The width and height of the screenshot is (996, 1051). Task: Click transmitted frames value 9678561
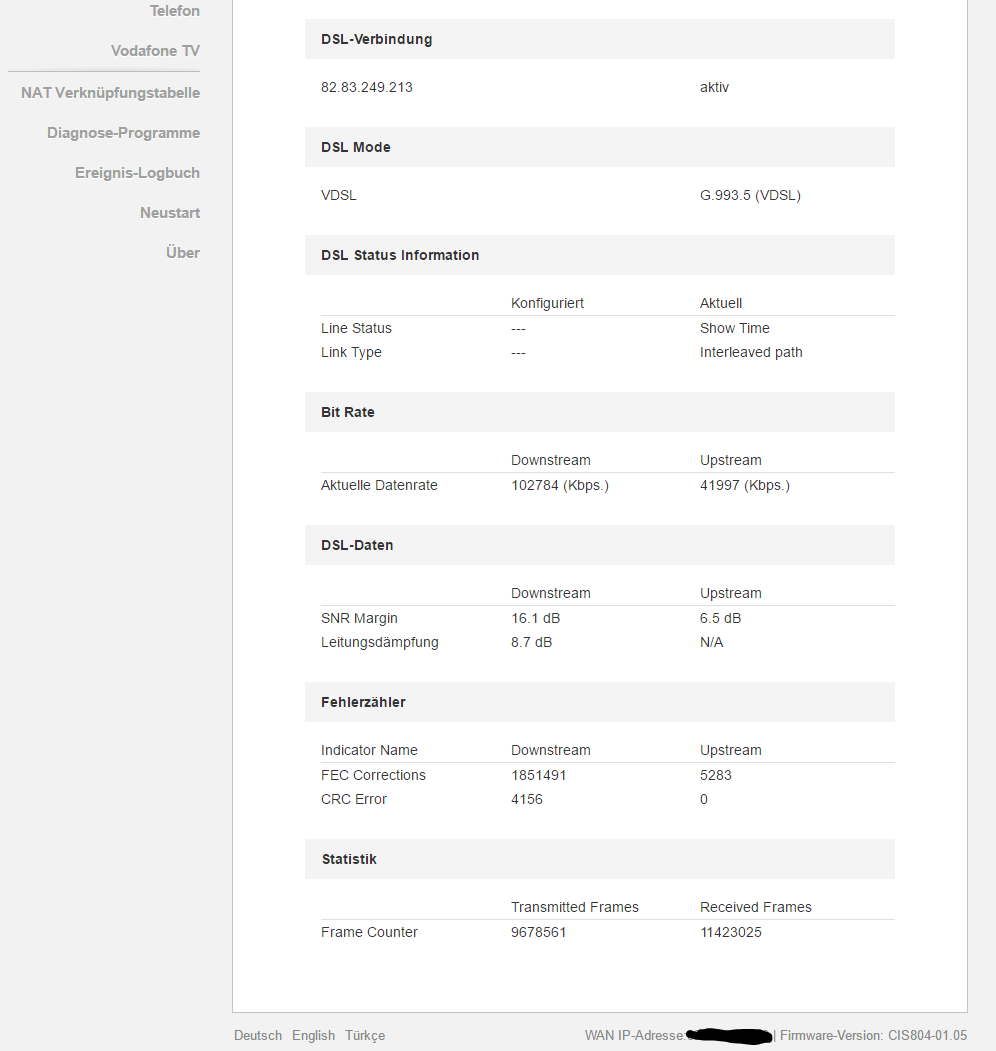[538, 932]
